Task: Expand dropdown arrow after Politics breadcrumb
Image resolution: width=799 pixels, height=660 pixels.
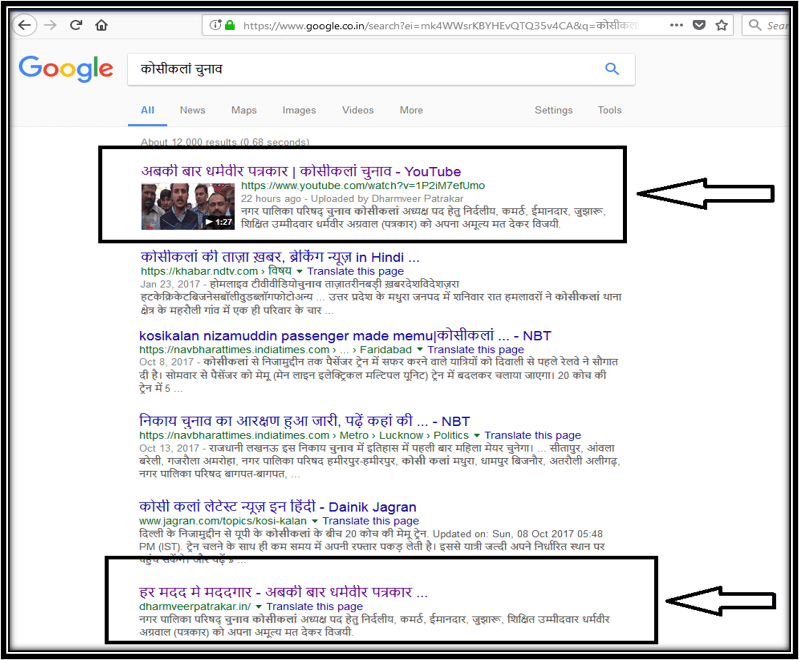Action: (477, 435)
